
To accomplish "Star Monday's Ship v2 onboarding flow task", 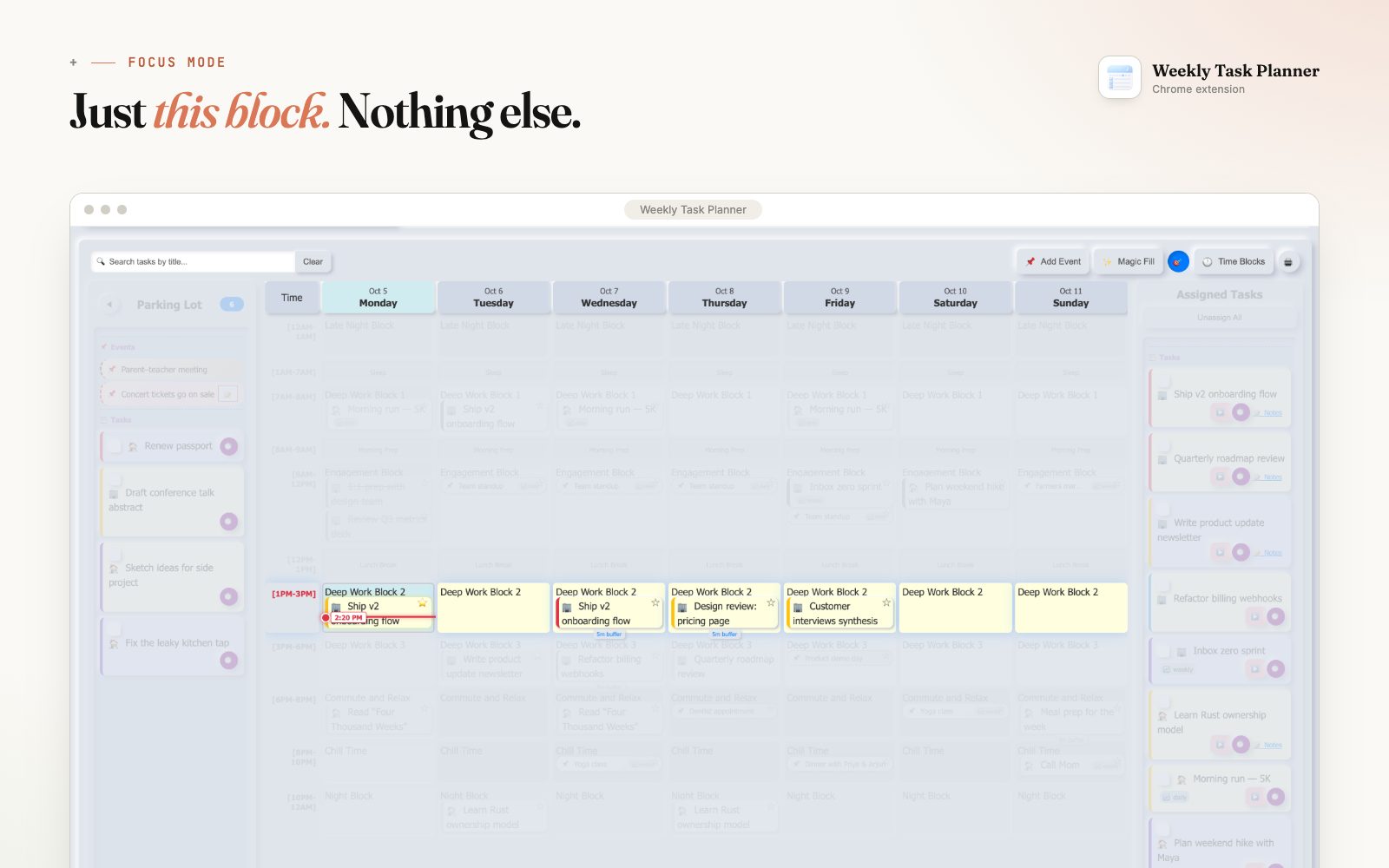I will [x=422, y=603].
